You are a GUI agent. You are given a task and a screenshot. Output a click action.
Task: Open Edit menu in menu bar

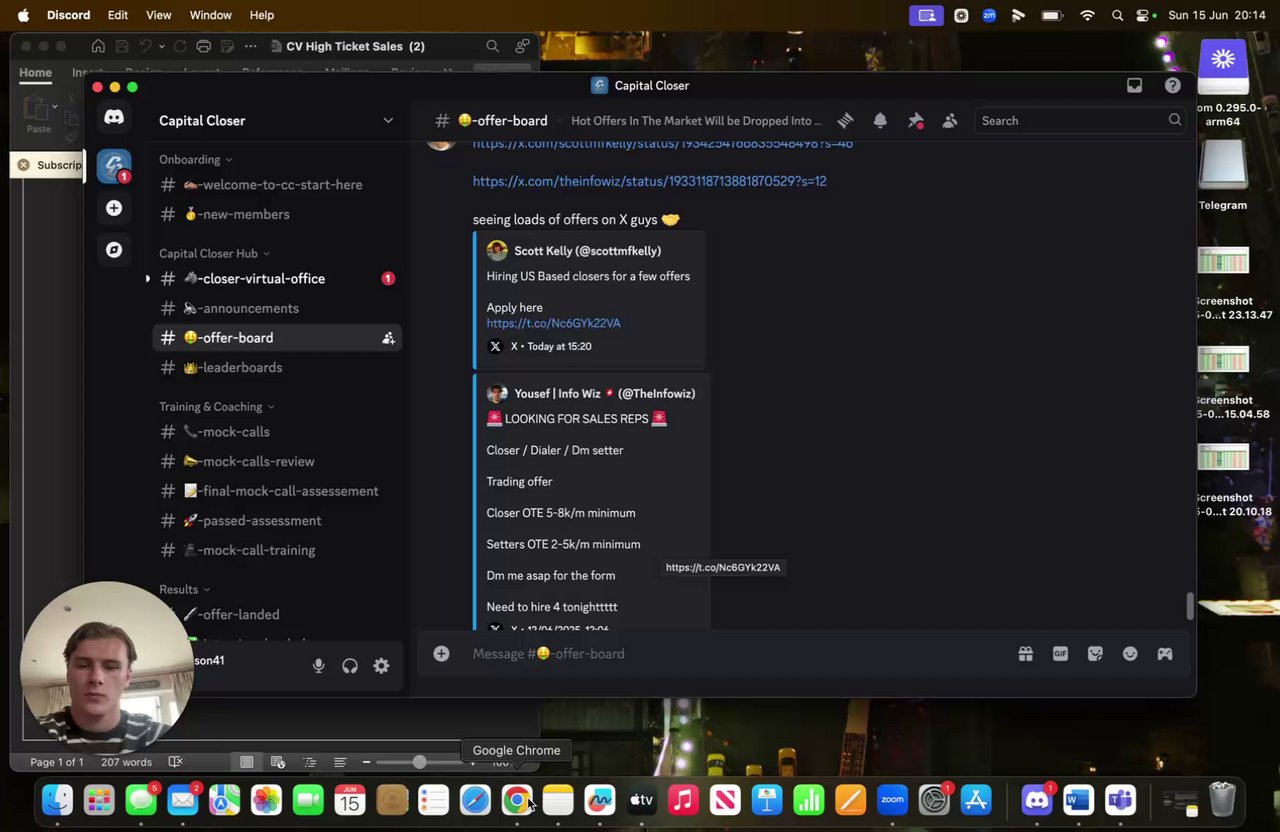[x=117, y=15]
